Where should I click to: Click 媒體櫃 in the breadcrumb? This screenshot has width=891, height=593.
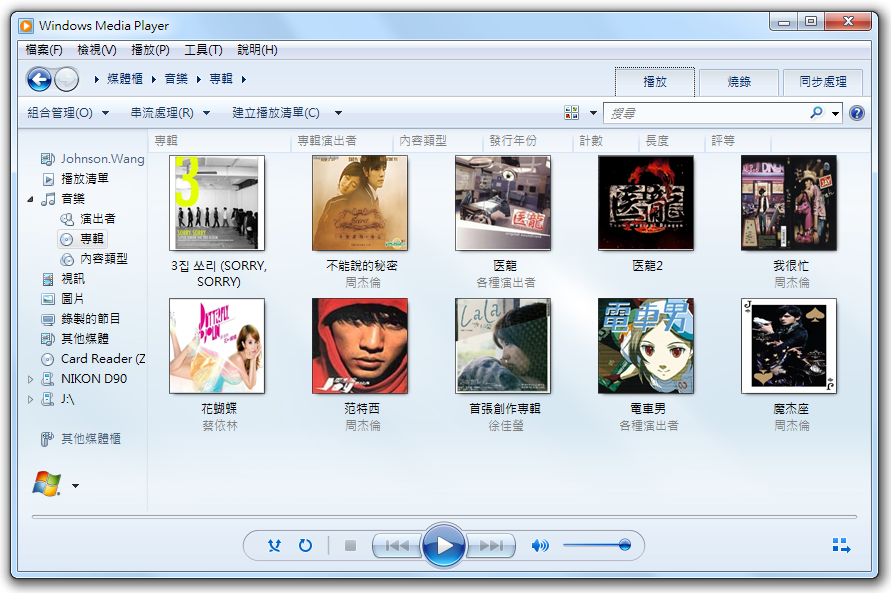point(125,79)
